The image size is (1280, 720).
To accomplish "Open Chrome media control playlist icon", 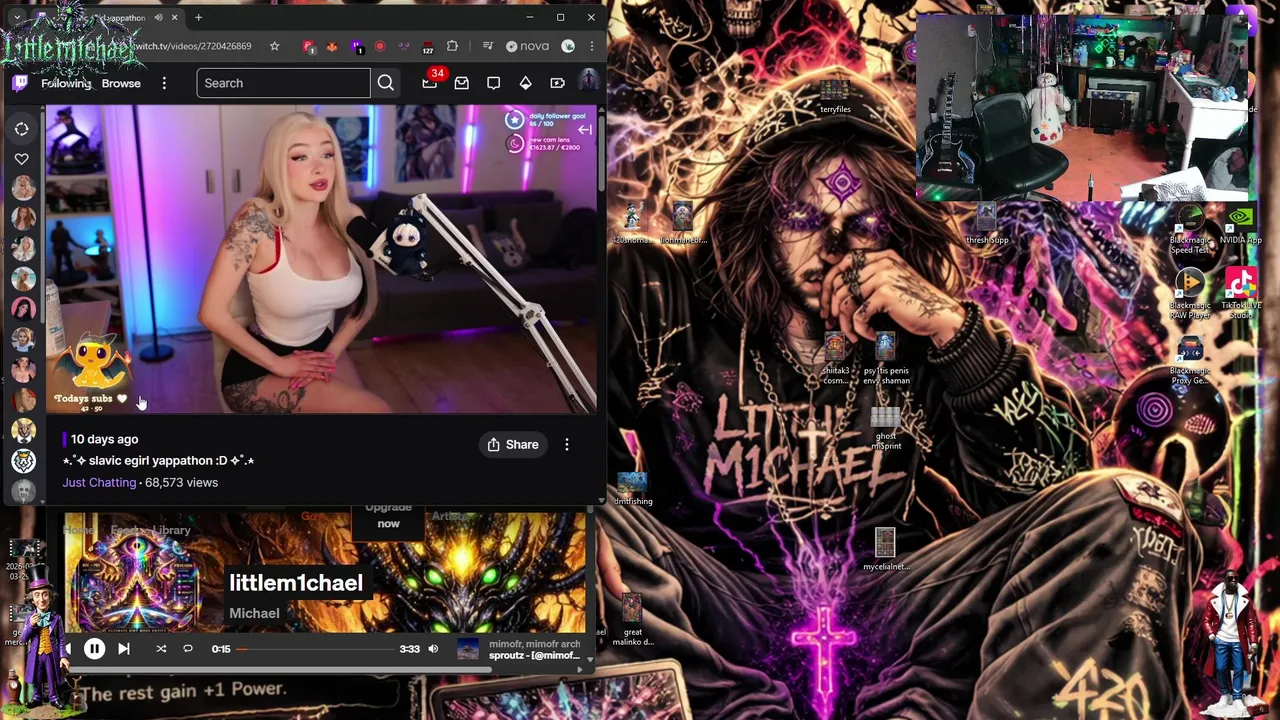I will click(x=487, y=46).
